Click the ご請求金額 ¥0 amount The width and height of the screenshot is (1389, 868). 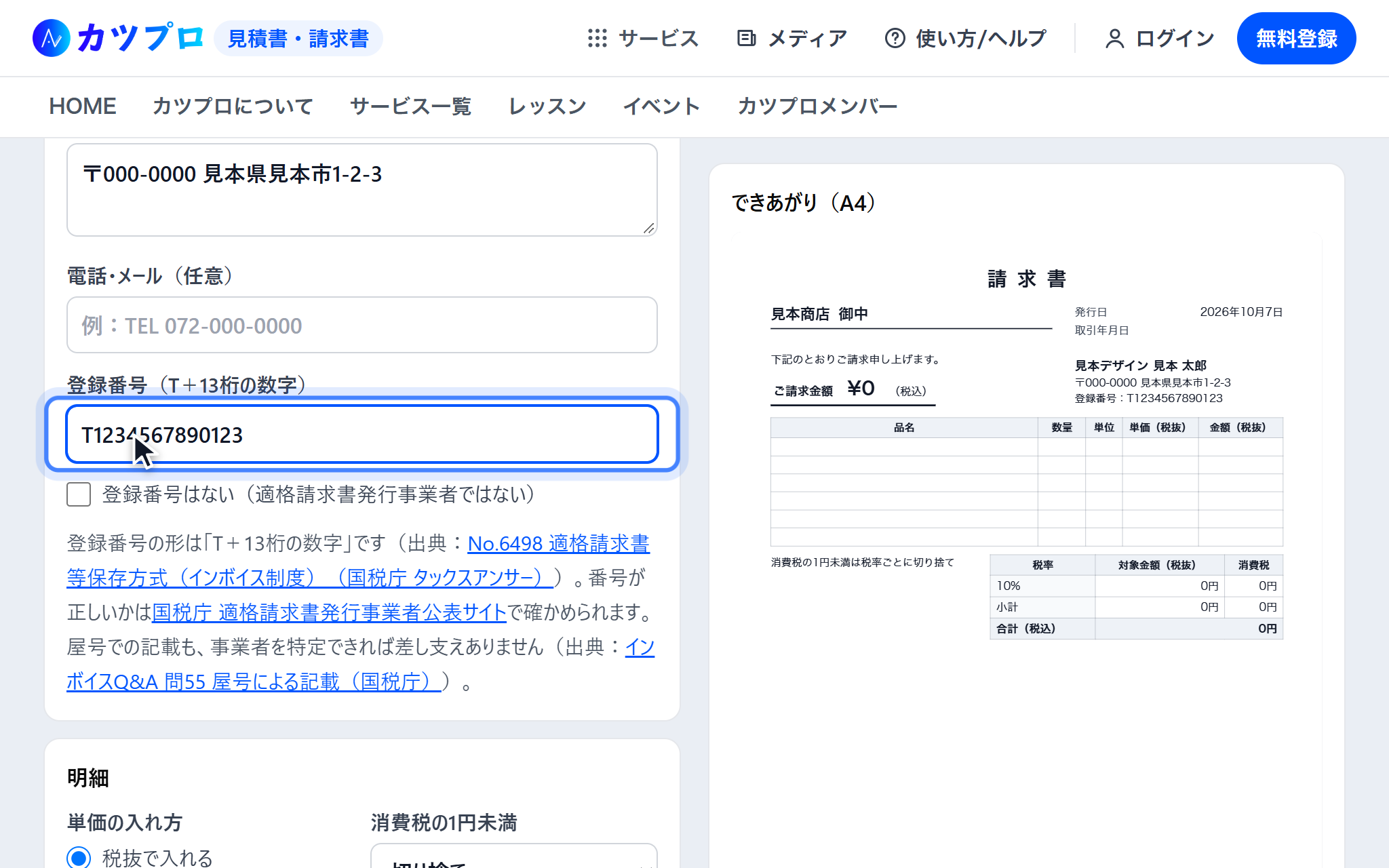(860, 389)
